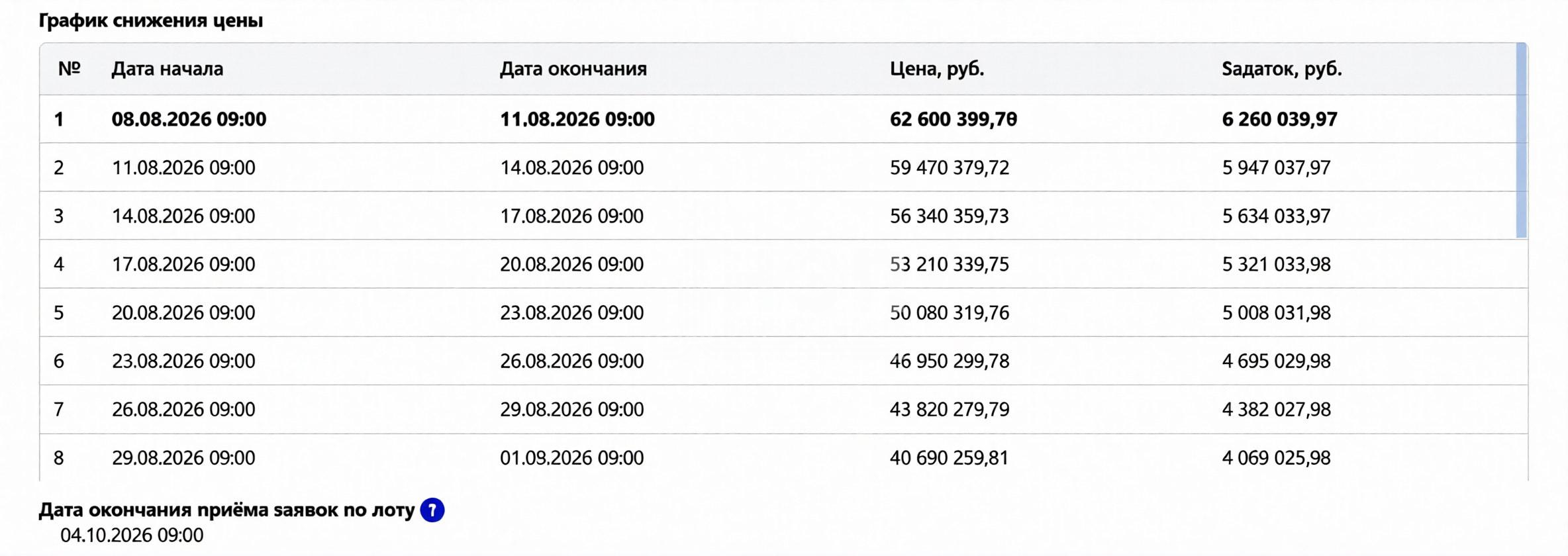Select the 'Дата начала' column header
Image resolution: width=1568 pixels, height=556 pixels.
(168, 69)
